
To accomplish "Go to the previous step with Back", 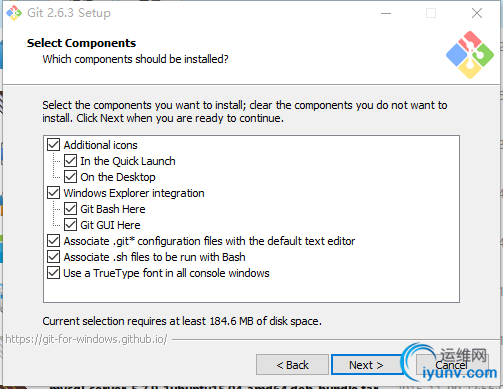I will coord(292,365).
